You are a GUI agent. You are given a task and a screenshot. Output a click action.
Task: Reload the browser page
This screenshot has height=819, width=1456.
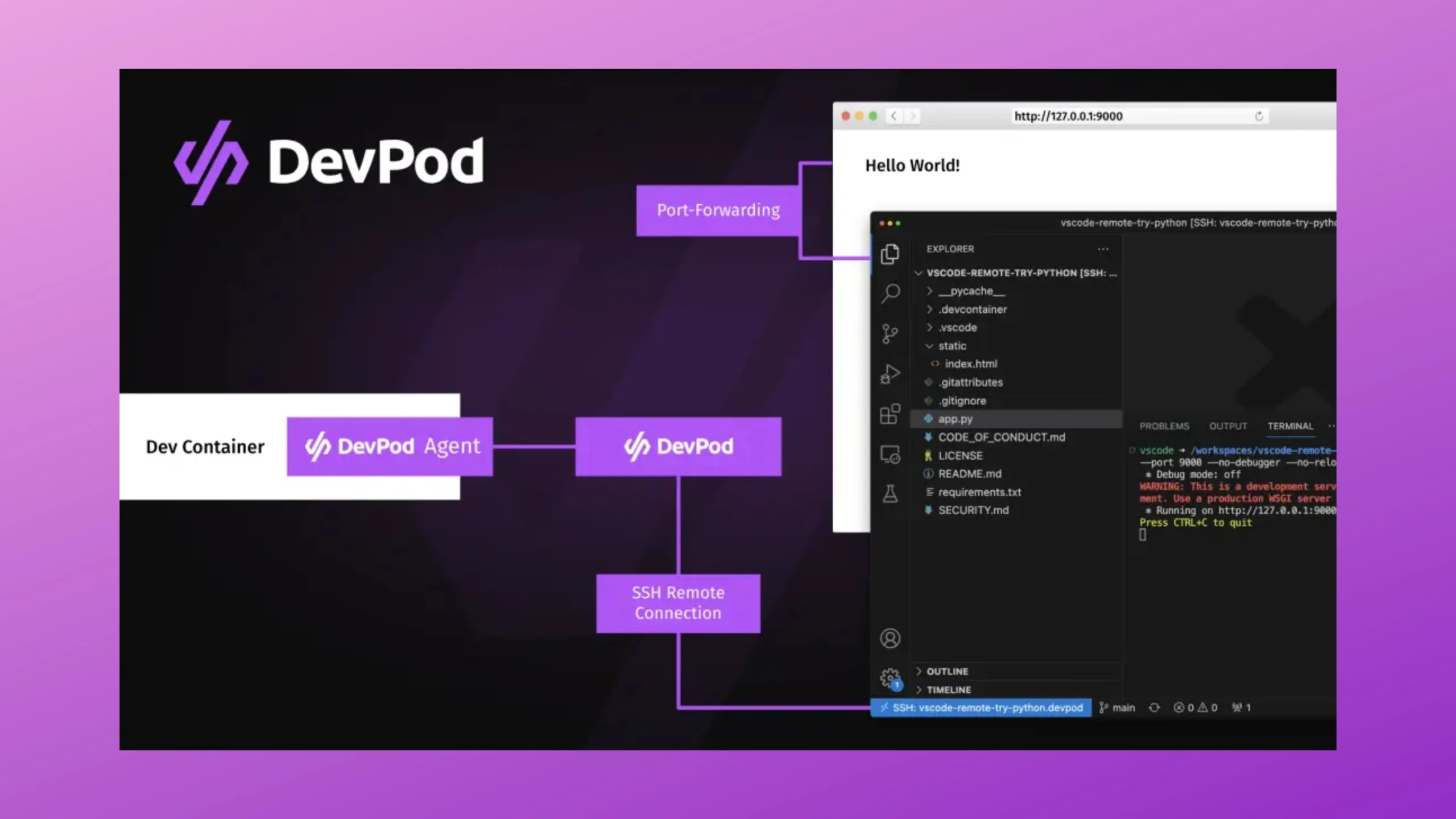pos(1259,116)
